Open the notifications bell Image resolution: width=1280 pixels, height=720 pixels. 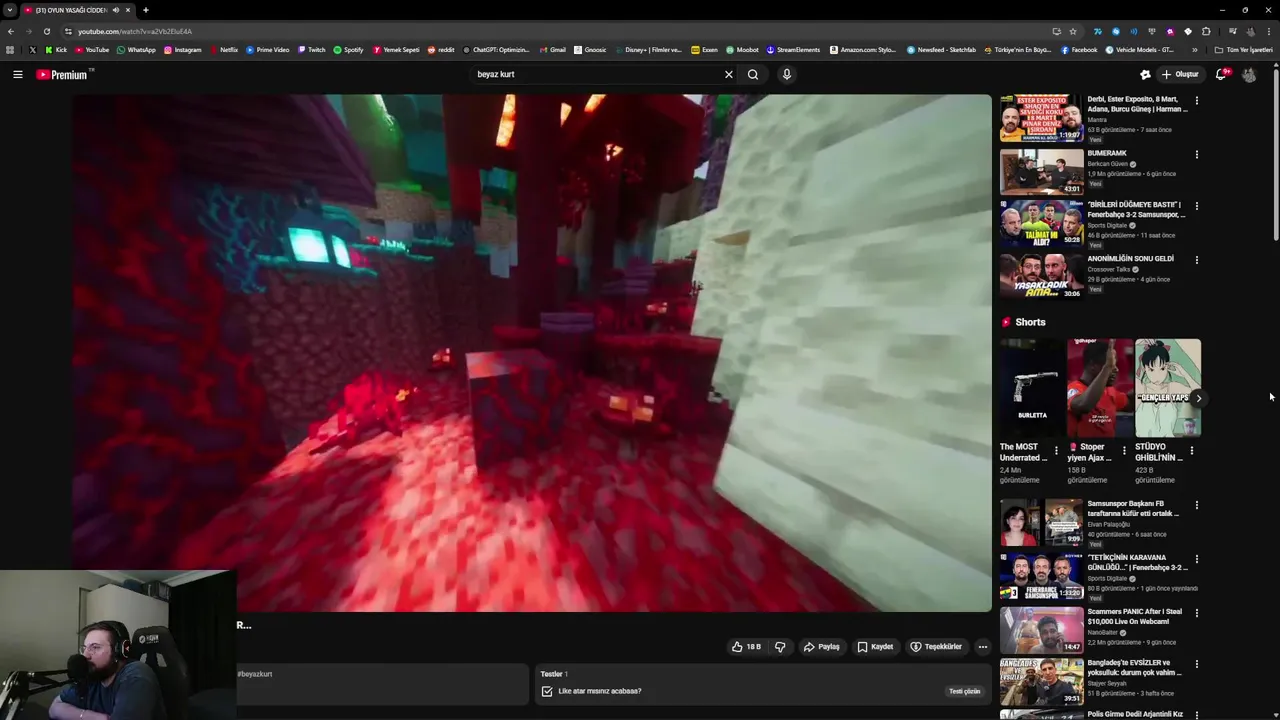click(x=1221, y=74)
